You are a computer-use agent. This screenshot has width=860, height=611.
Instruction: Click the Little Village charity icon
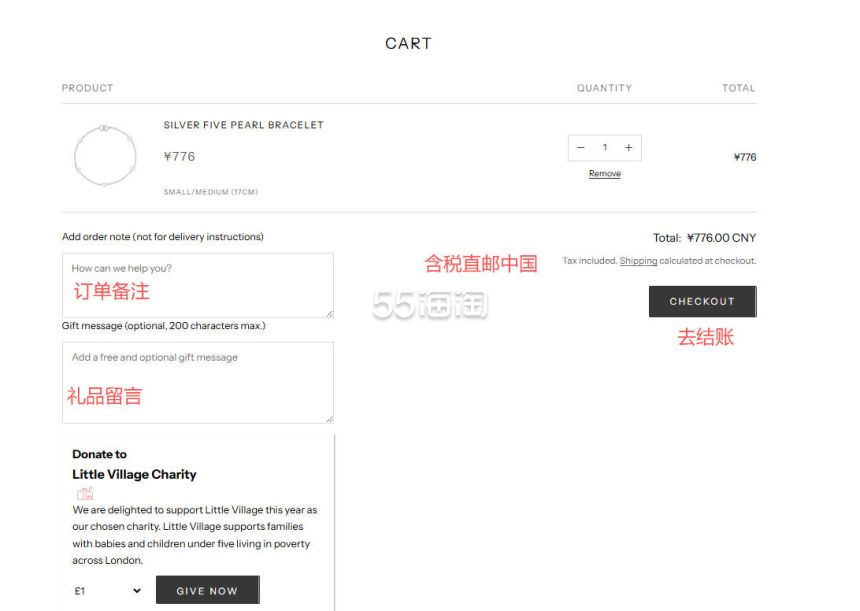(x=85, y=493)
